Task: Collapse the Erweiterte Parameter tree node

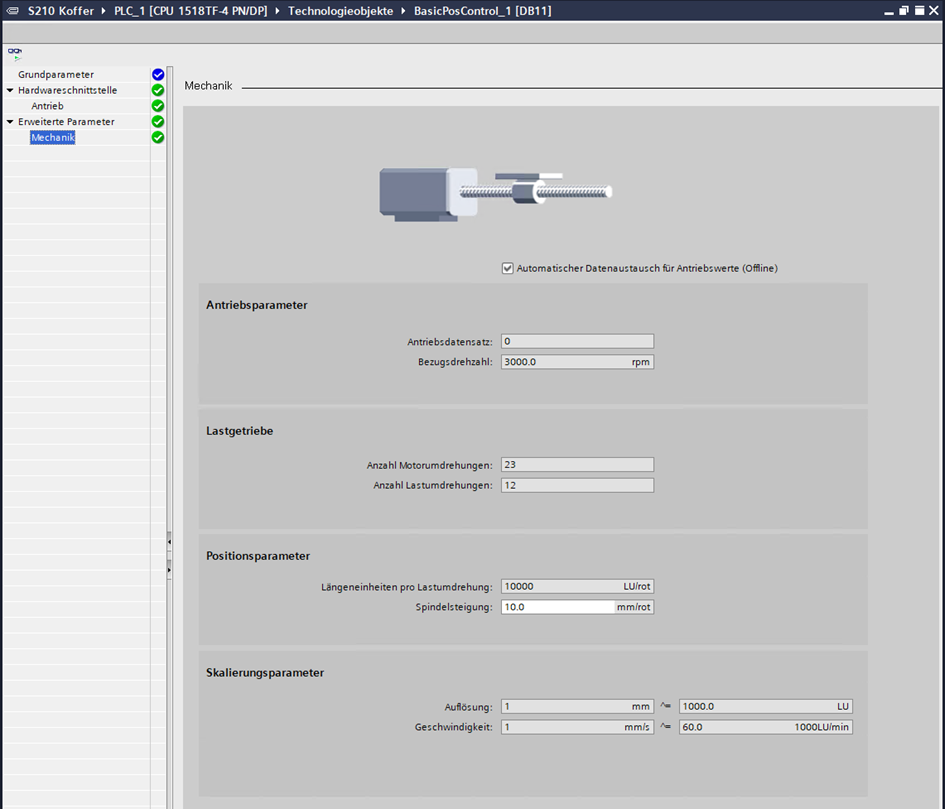Action: pos(9,122)
